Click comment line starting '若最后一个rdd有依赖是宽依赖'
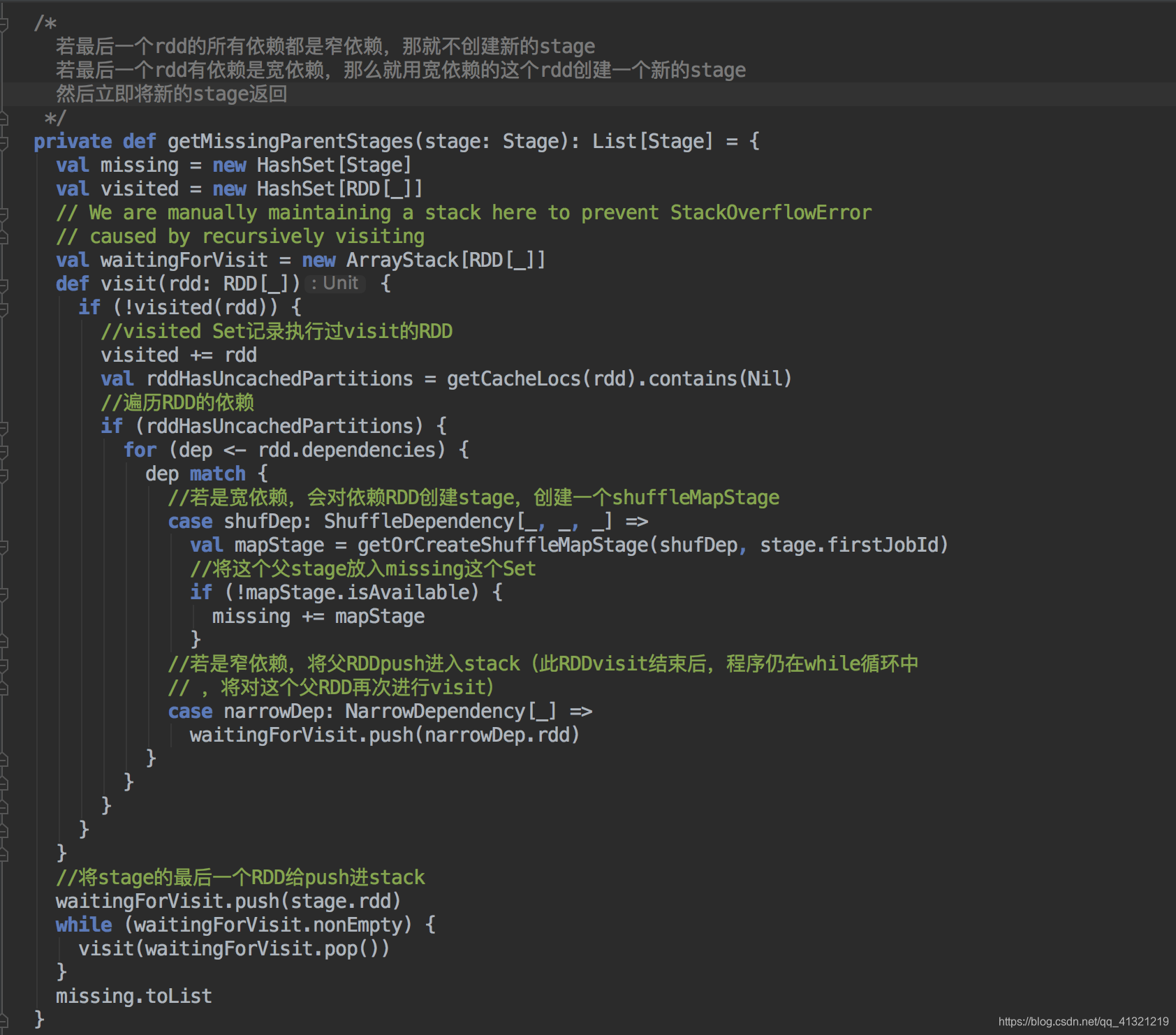Screen dimensions: 1176x1035 401,71
